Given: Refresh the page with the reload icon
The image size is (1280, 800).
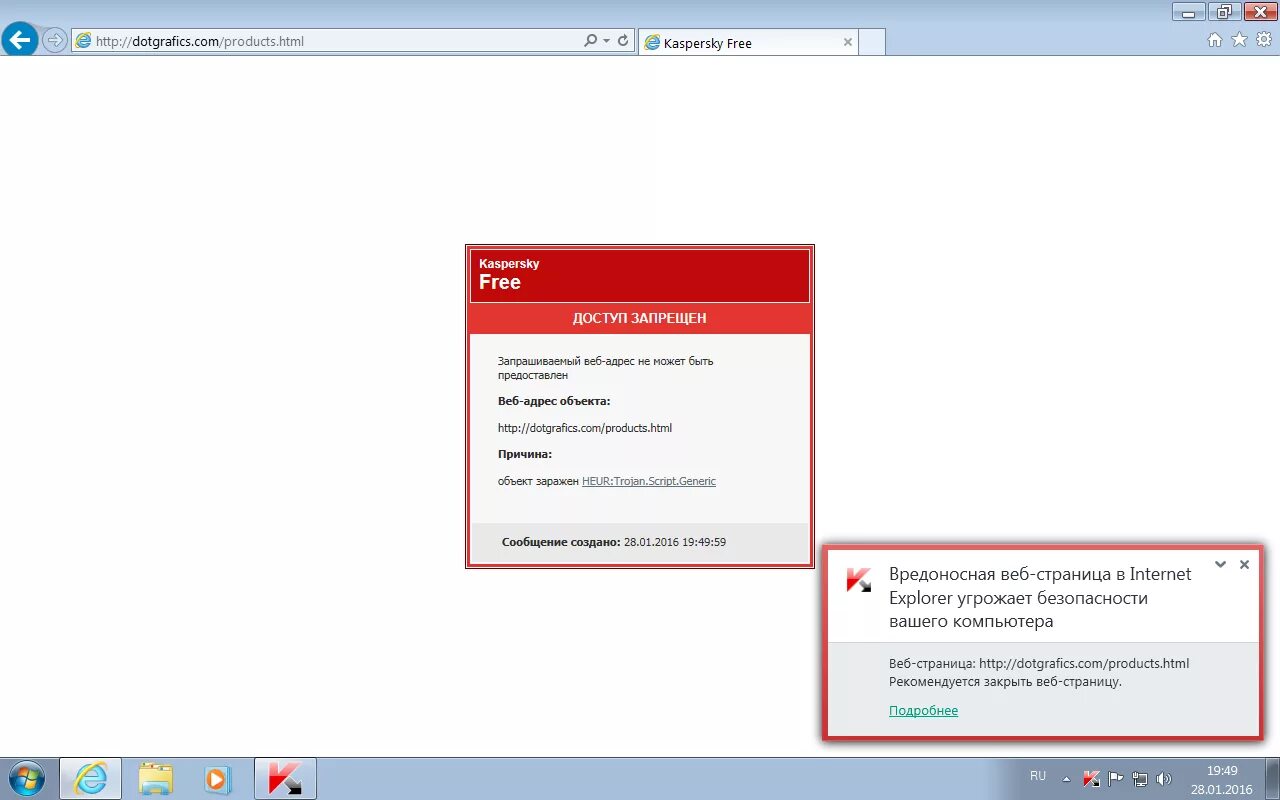Looking at the screenshot, I should point(623,41).
